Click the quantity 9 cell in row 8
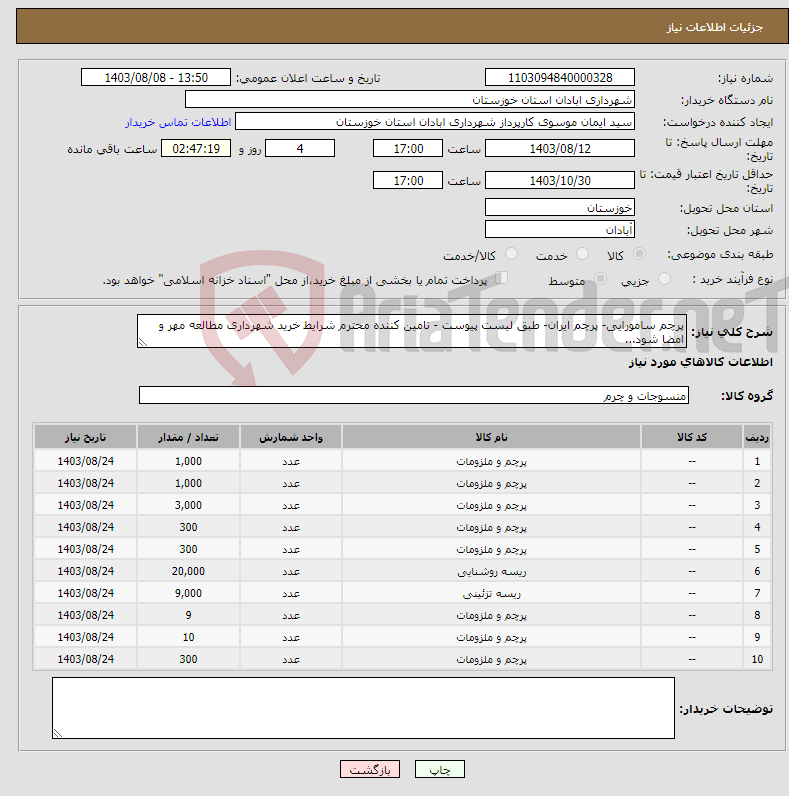The image size is (789, 796). pos(188,615)
